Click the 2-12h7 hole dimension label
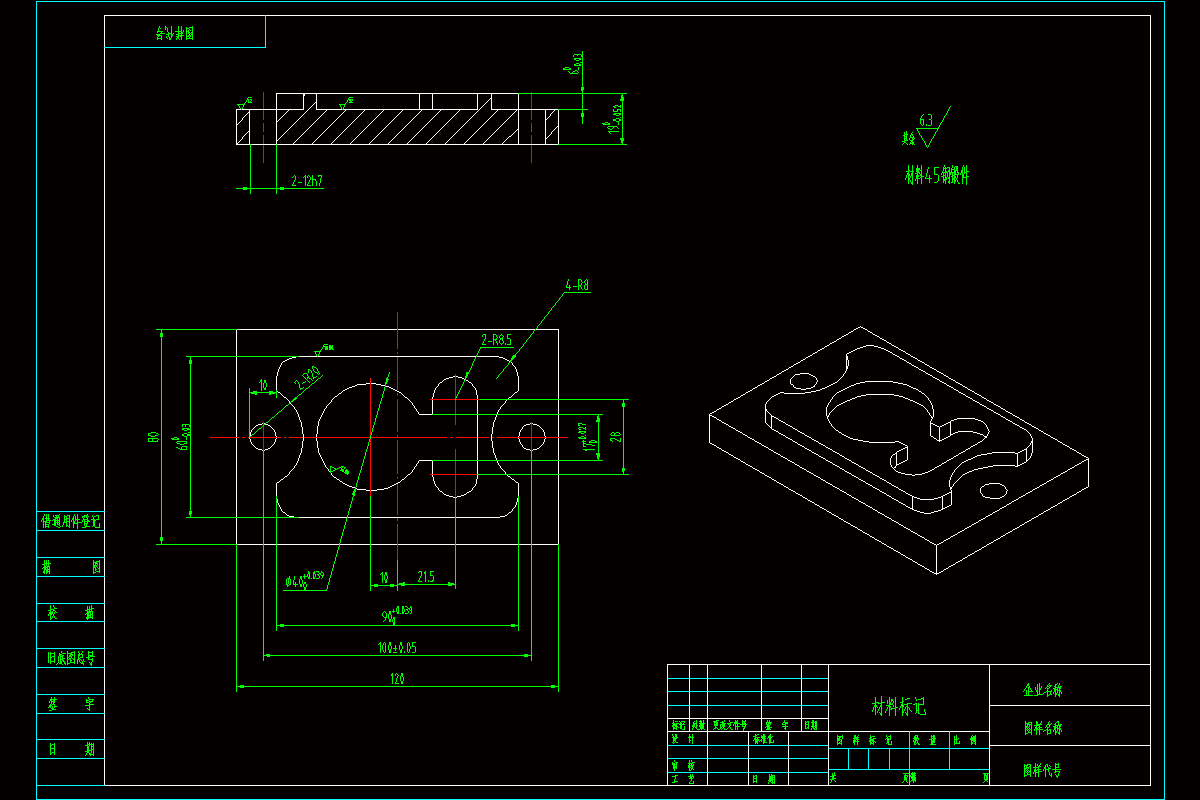Image resolution: width=1200 pixels, height=800 pixels. [x=307, y=181]
